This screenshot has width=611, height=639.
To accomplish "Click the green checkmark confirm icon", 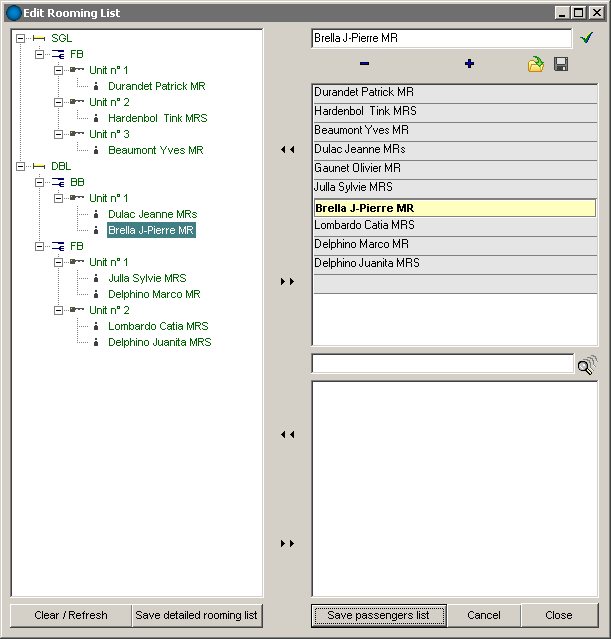I will 587,38.
